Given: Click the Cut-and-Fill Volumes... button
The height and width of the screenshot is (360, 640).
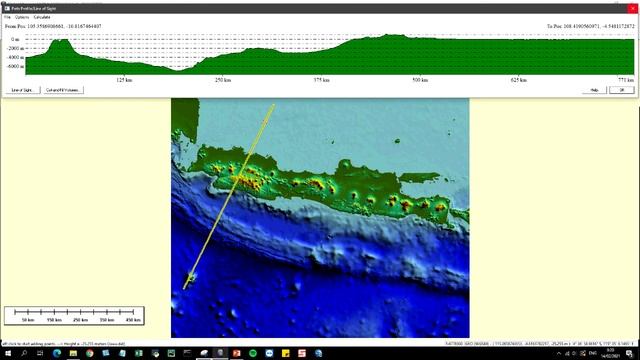Looking at the screenshot, I should [63, 90].
